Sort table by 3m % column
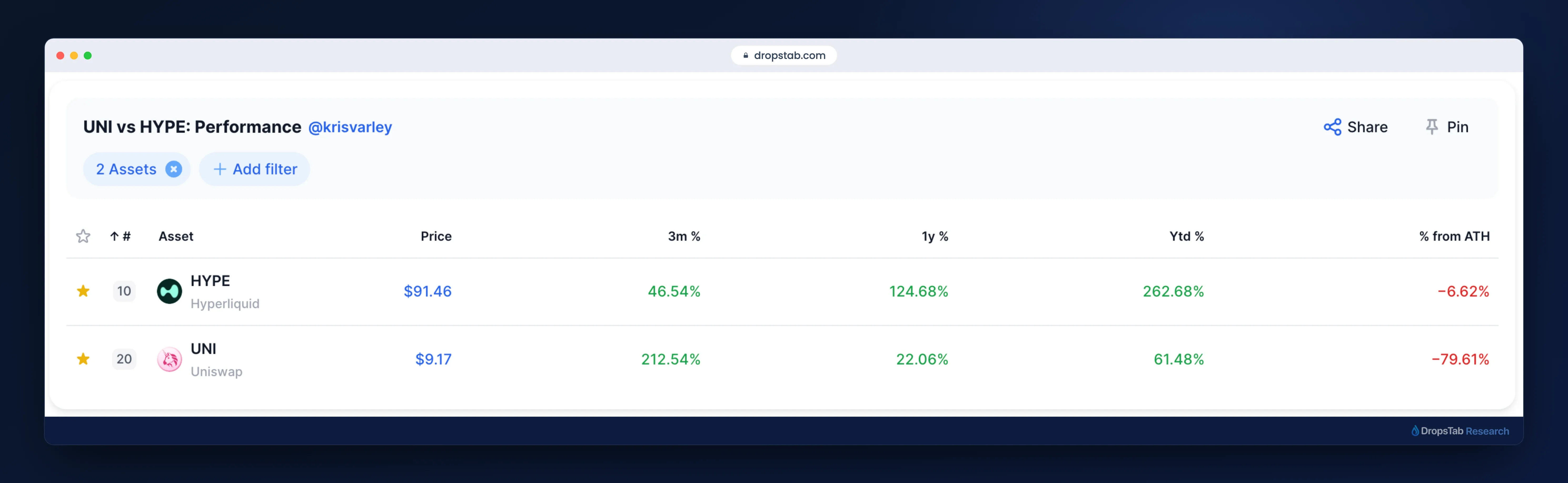The width and height of the screenshot is (1568, 483). pos(684,236)
